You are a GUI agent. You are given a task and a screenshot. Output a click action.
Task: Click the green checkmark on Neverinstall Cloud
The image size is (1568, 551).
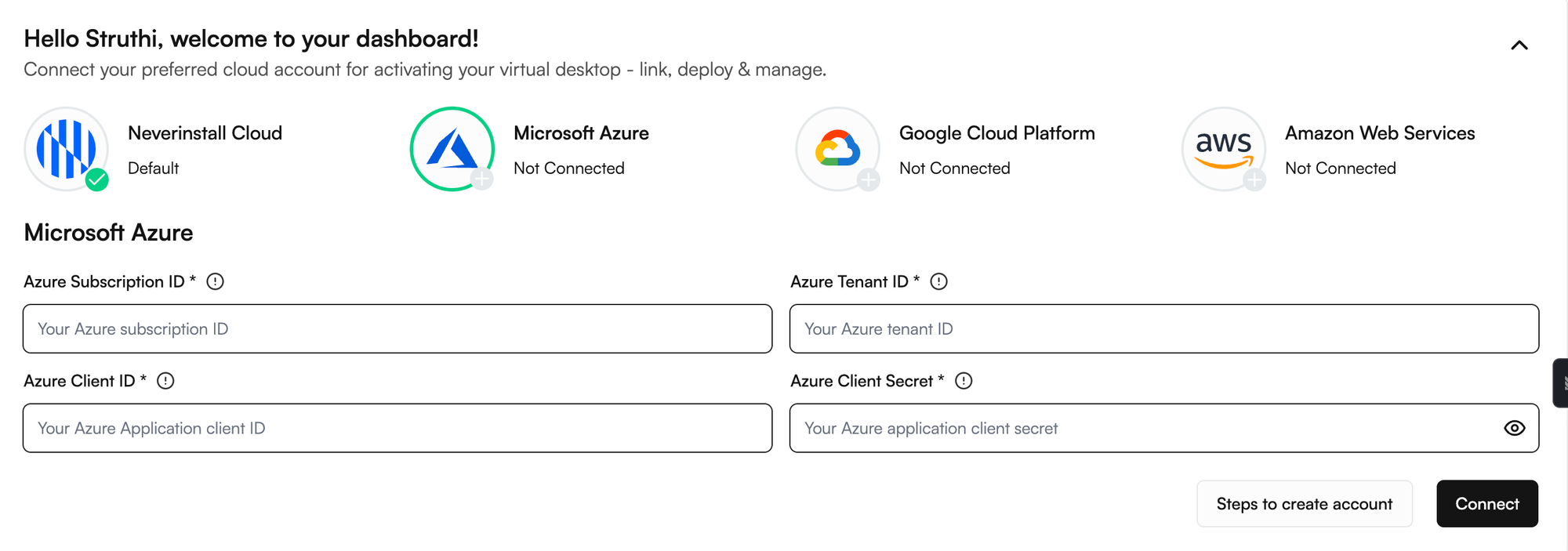[x=97, y=180]
